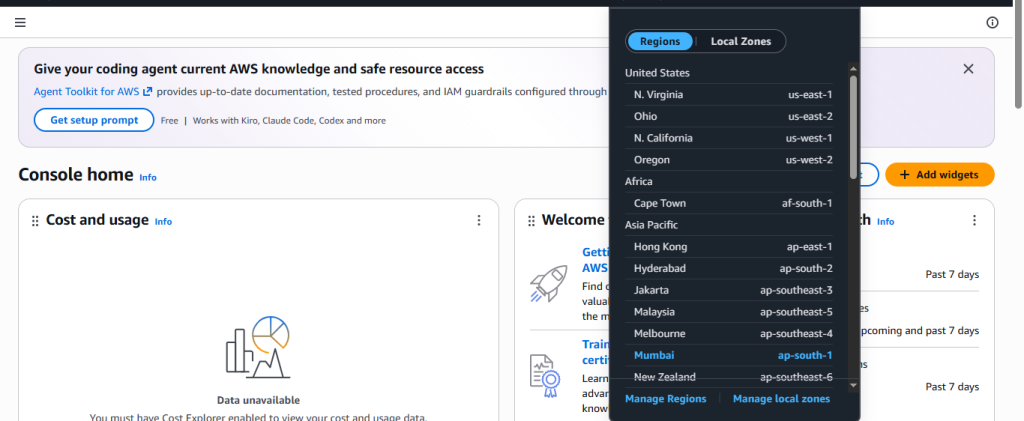
Task: Click the Add widgets button
Action: 940,175
